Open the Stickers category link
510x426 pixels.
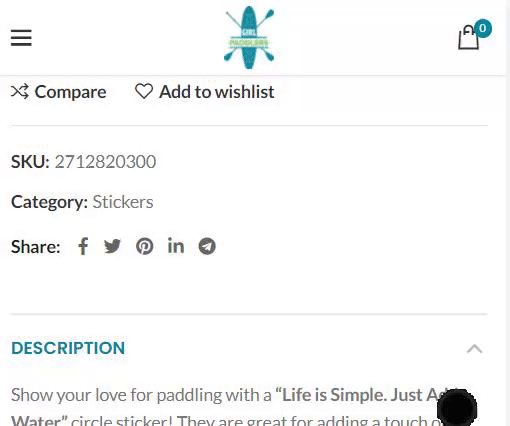click(x=123, y=202)
